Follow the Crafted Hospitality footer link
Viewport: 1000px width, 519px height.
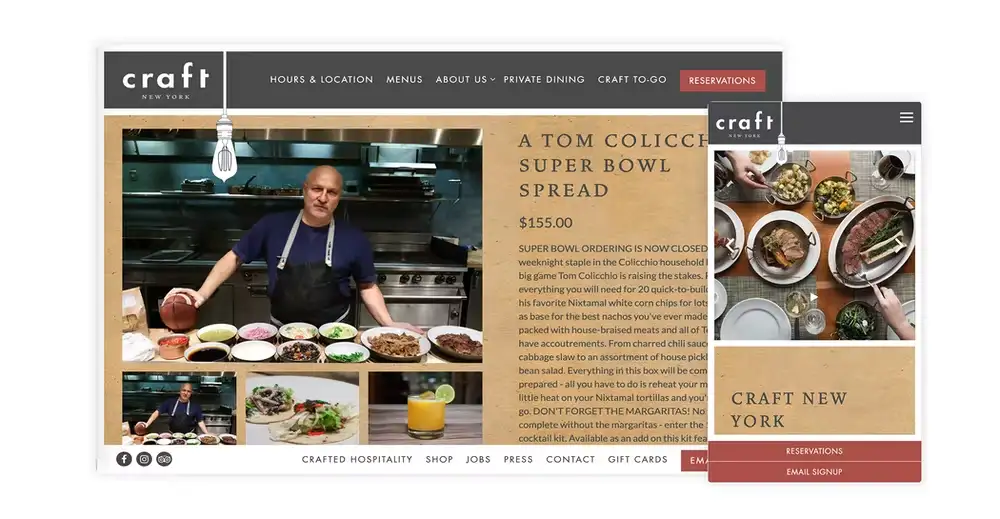click(357, 459)
